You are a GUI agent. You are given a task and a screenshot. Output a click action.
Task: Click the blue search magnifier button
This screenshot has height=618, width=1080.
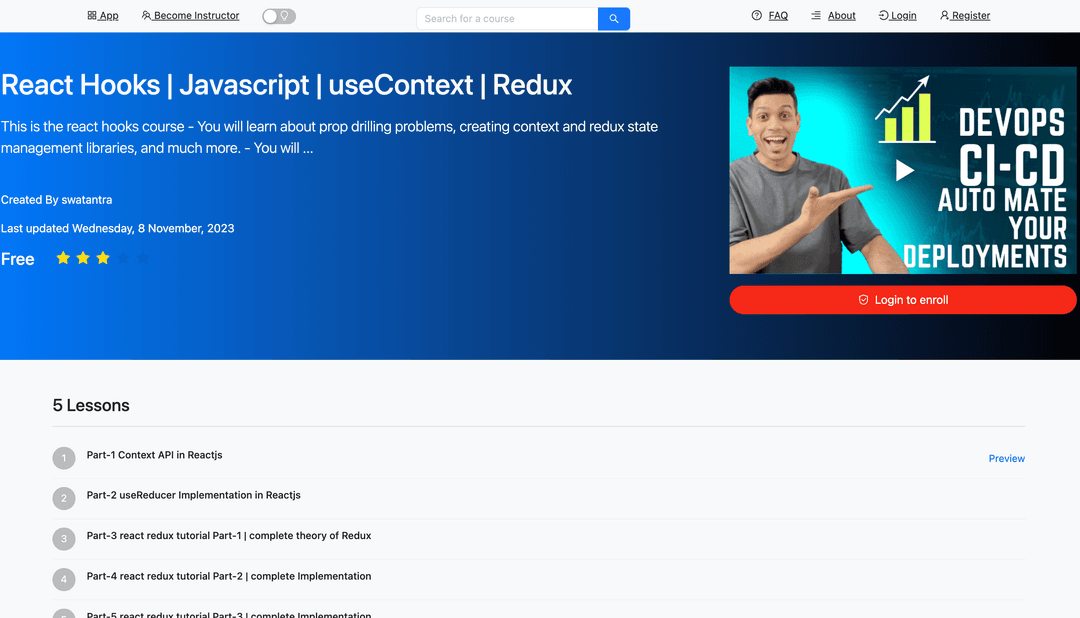point(614,19)
